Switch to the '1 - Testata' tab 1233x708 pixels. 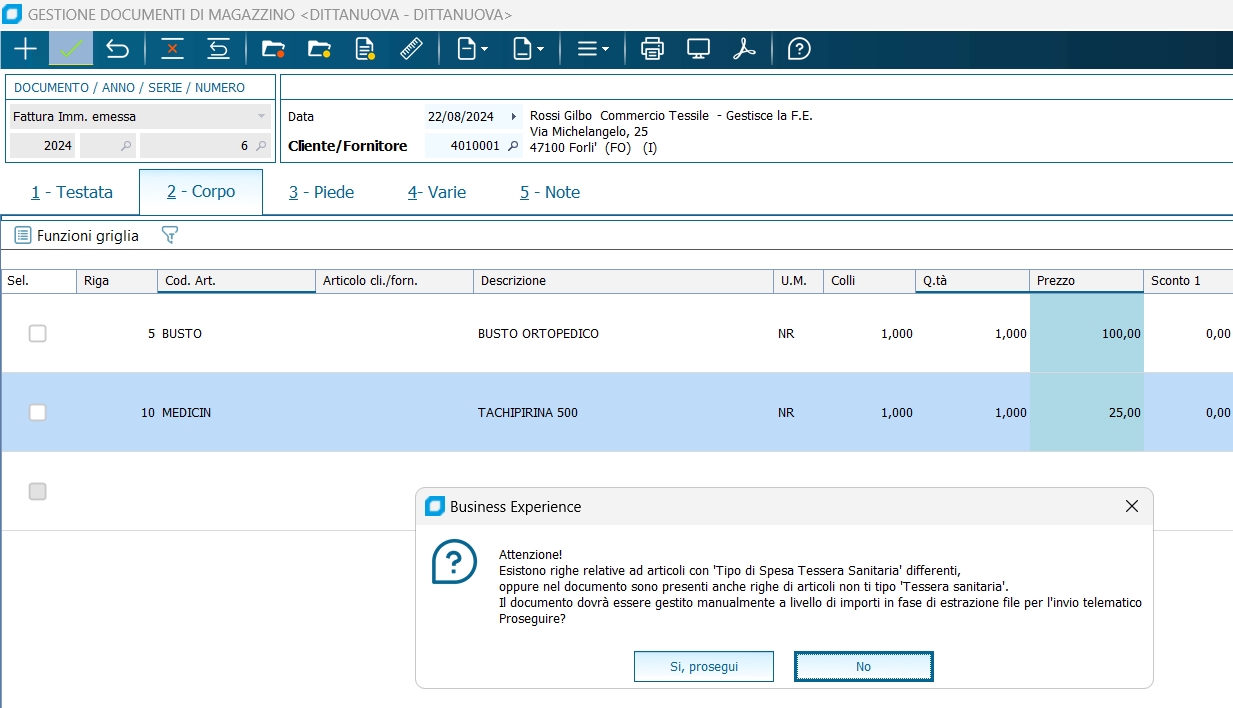pos(72,192)
